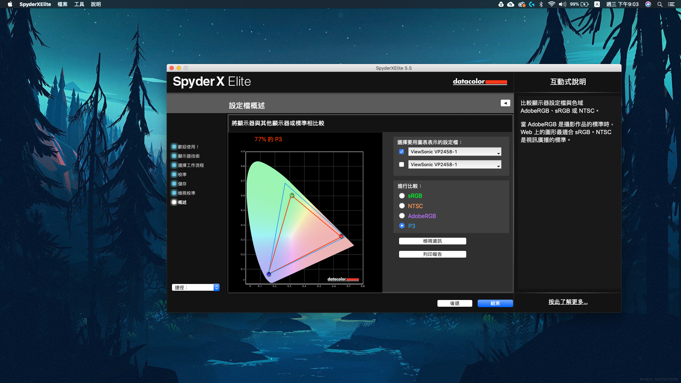Uncheck the first ViewSonic VP2458-1 profile checkbox
The height and width of the screenshot is (383, 681).
(x=401, y=152)
